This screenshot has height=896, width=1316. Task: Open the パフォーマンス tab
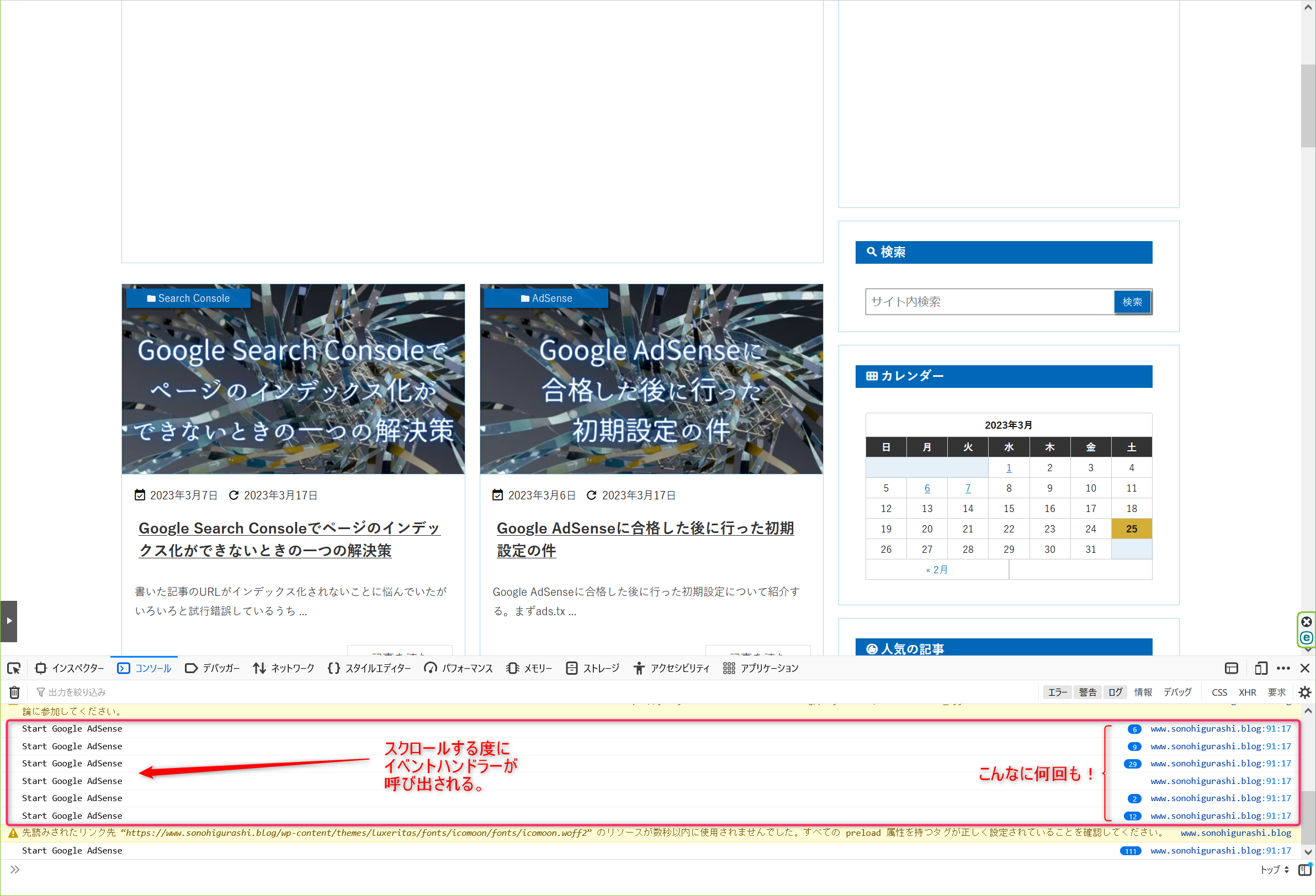coord(459,669)
